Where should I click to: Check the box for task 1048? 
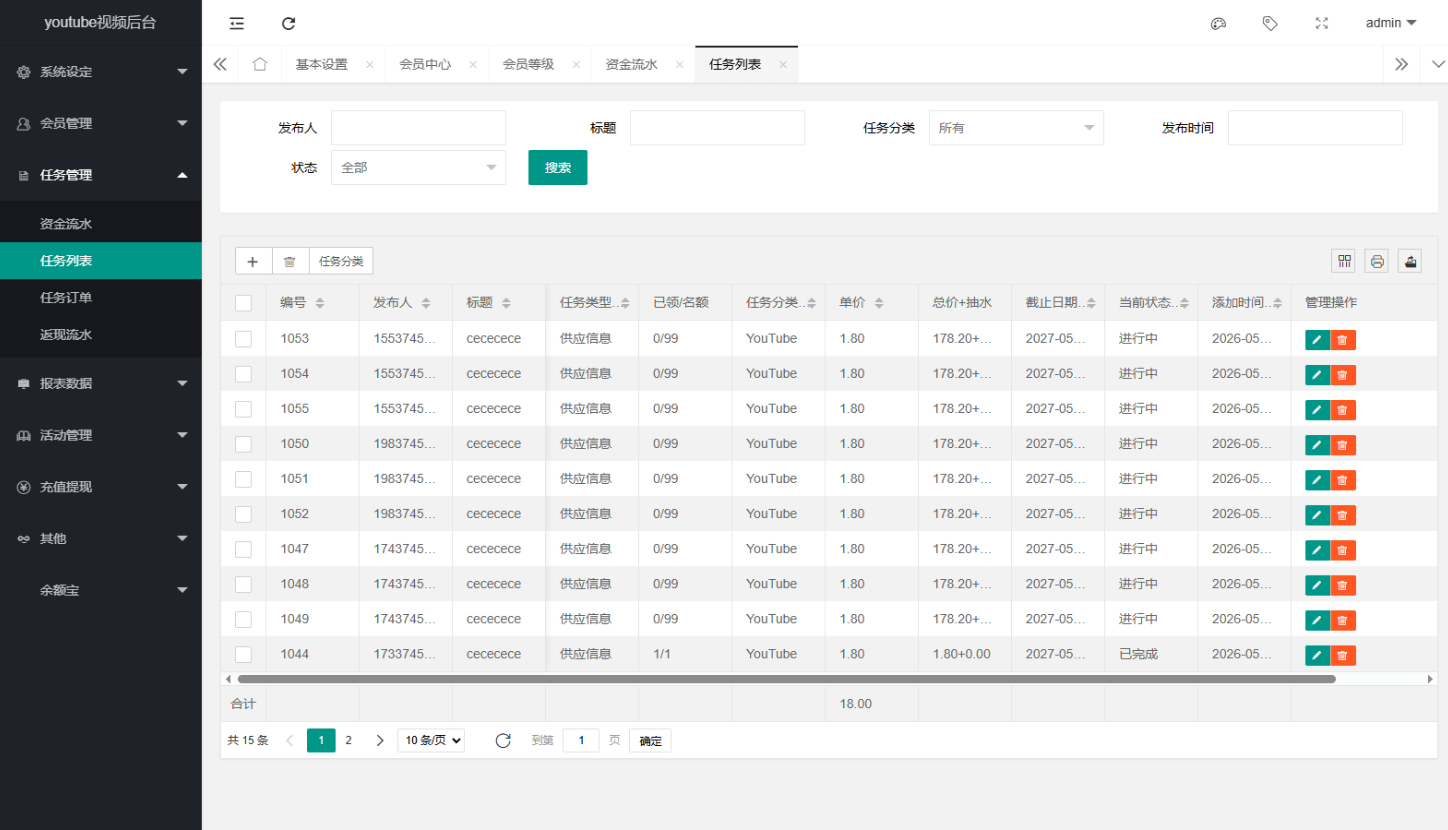243,584
